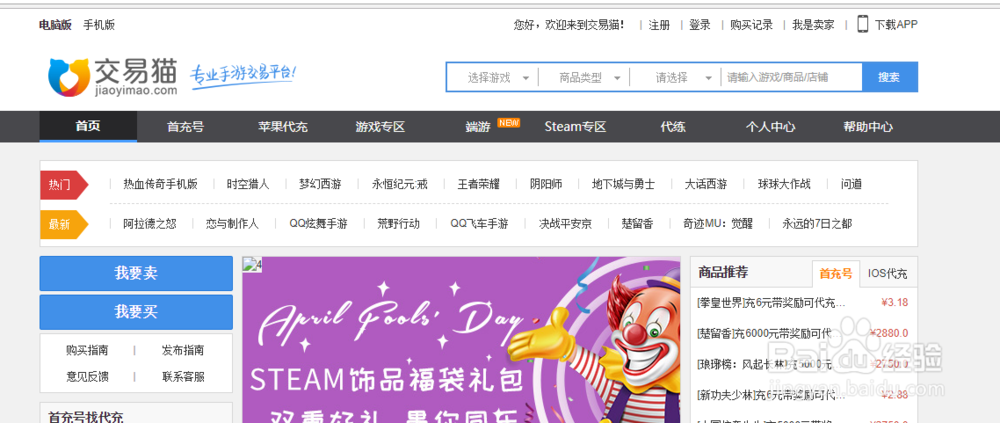Switch to 电脑版 view
The image size is (1000, 423).
tap(55, 25)
